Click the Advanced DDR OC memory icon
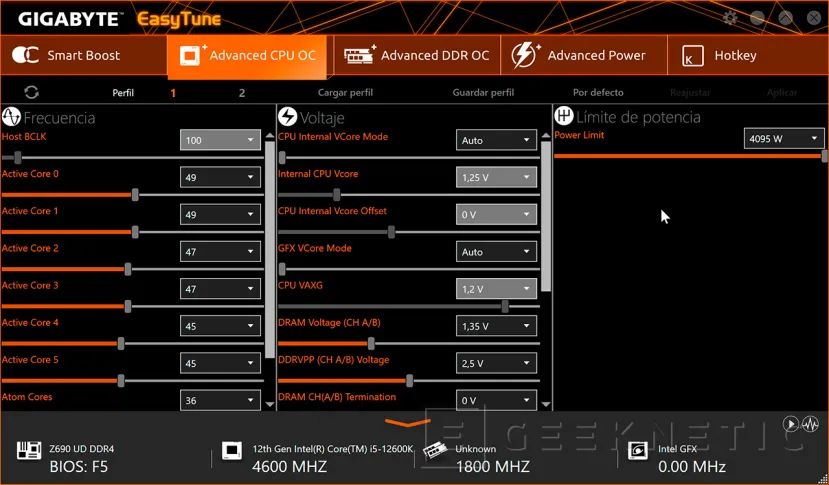Viewport: 829px width, 485px height. tap(360, 55)
